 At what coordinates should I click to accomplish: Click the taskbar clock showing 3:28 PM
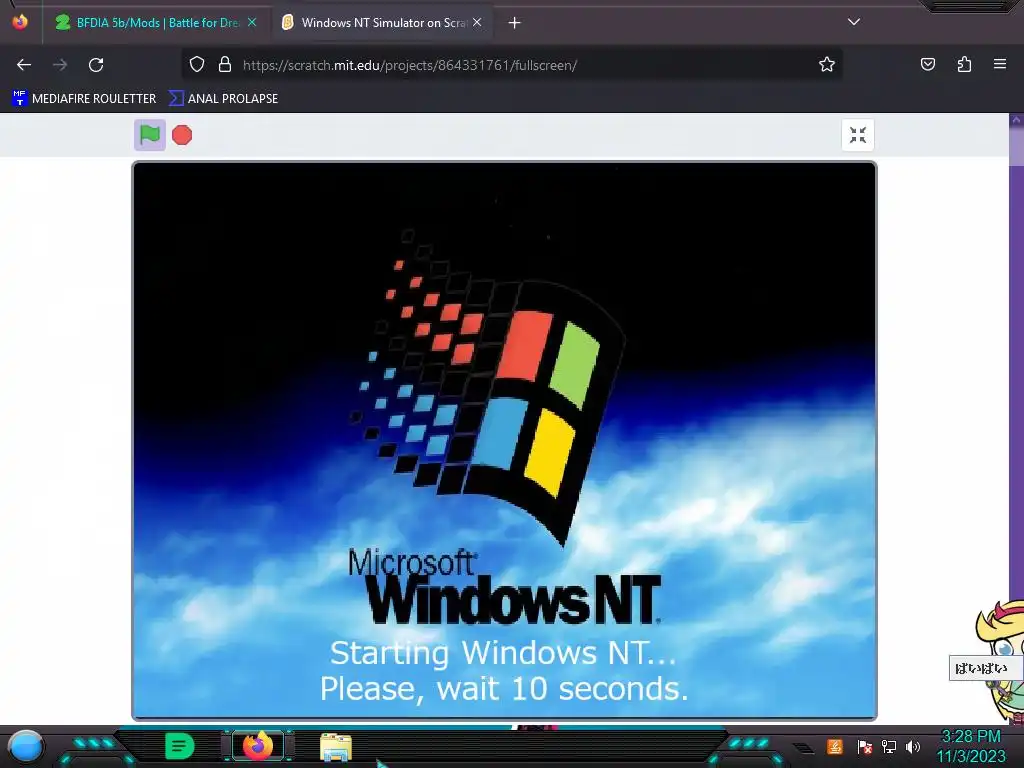click(971, 746)
